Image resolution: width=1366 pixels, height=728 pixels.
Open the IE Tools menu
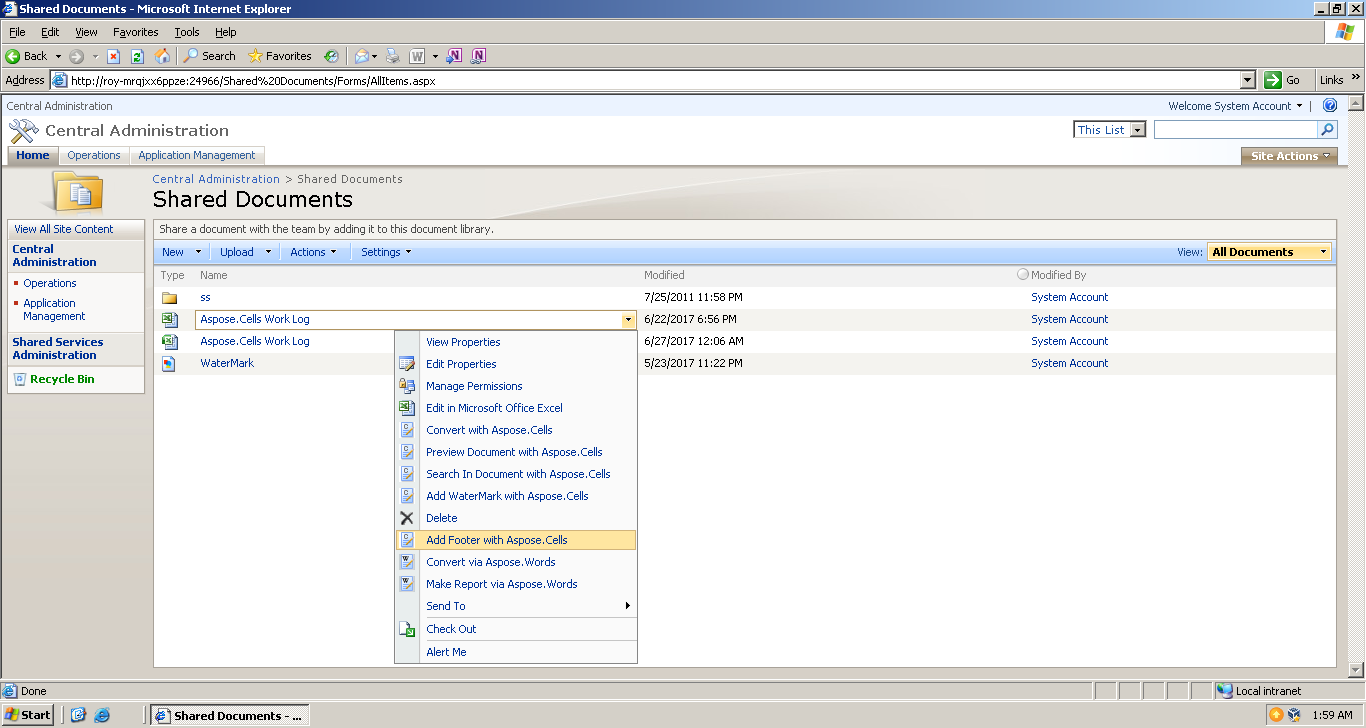pyautogui.click(x=187, y=32)
